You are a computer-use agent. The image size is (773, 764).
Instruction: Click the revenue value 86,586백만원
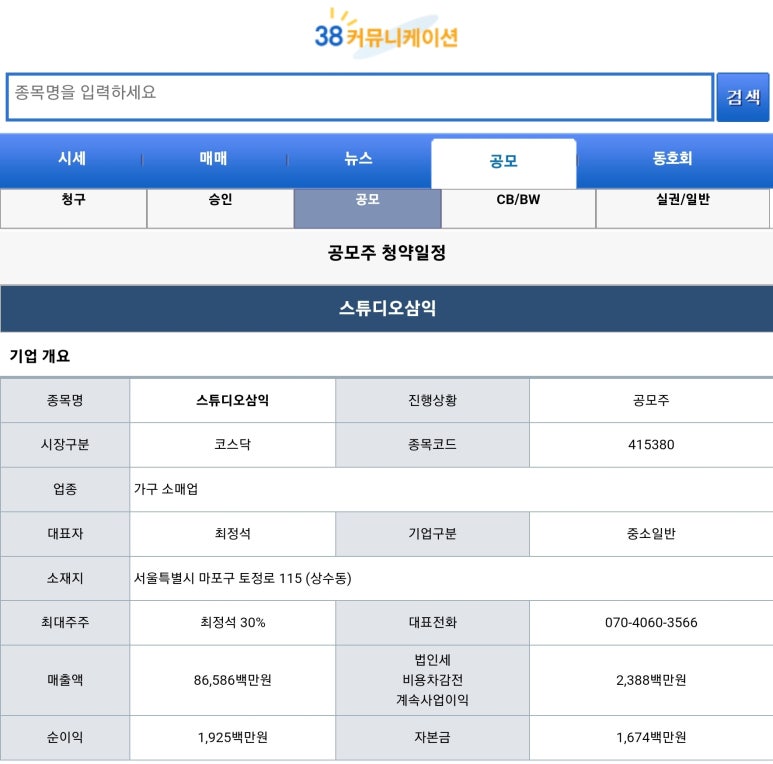[232, 680]
